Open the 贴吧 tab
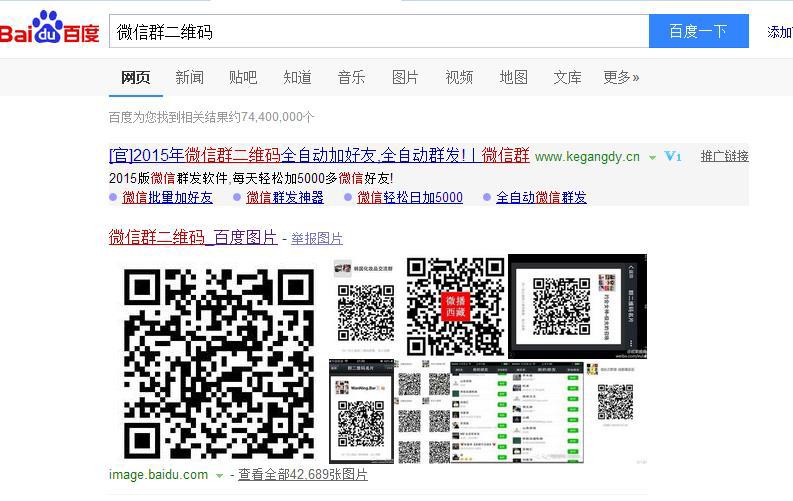This screenshot has width=793, height=501. click(x=243, y=77)
